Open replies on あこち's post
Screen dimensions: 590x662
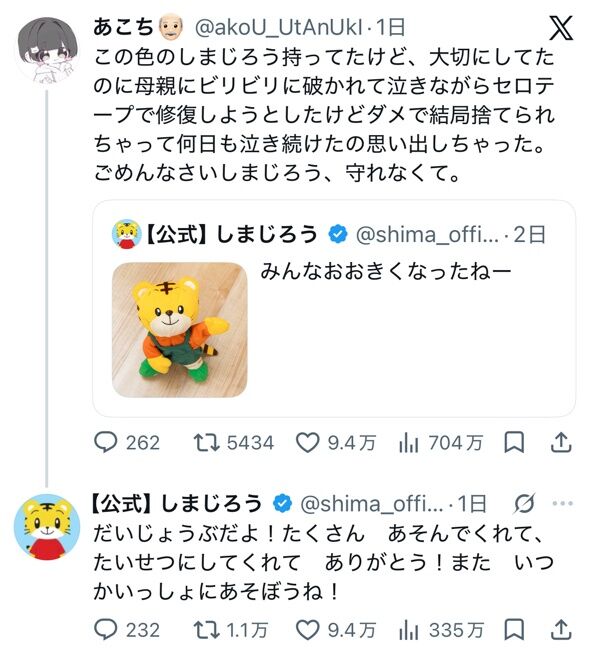pos(126,443)
